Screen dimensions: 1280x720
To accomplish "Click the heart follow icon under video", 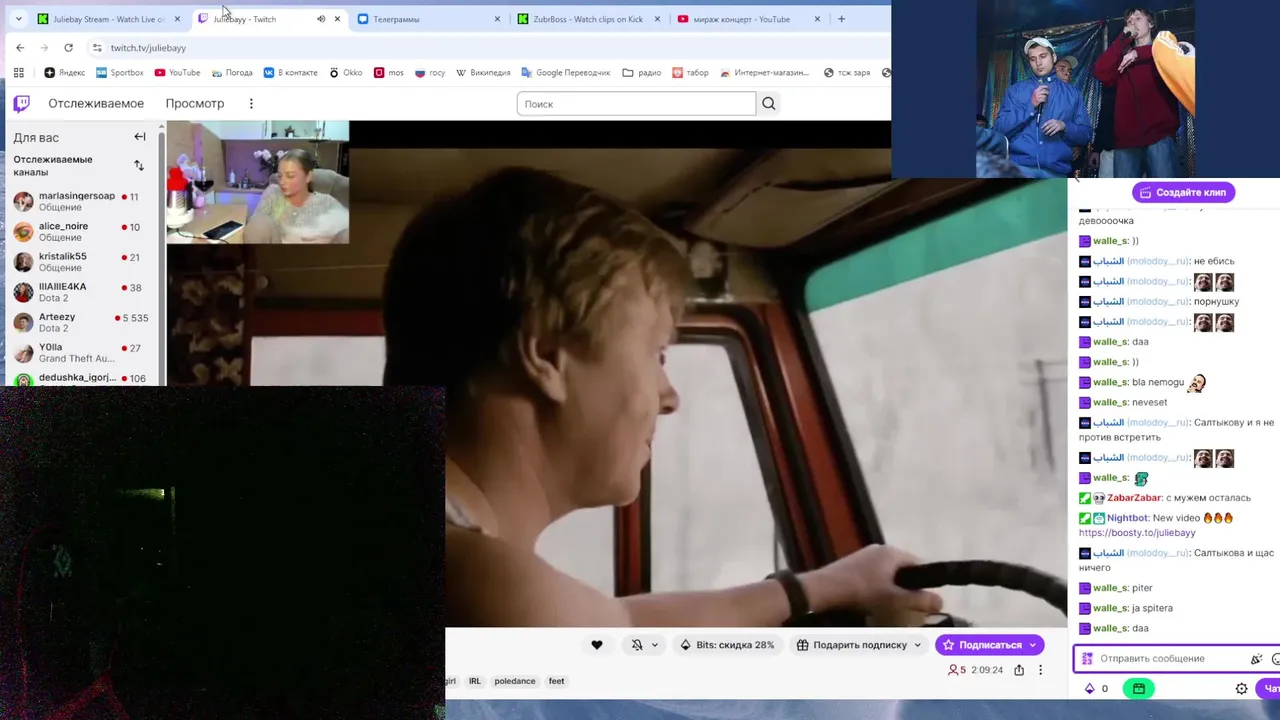I will [597, 645].
